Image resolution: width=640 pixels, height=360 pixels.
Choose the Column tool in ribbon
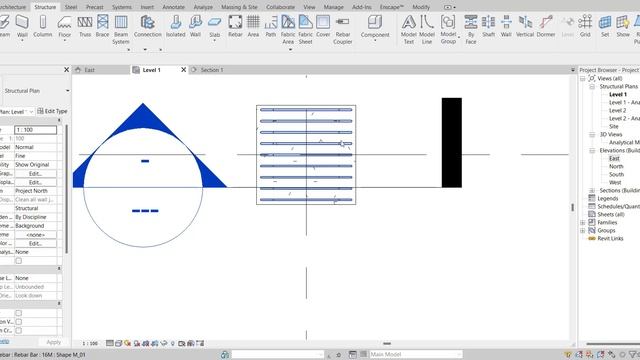pyautogui.click(x=42, y=27)
